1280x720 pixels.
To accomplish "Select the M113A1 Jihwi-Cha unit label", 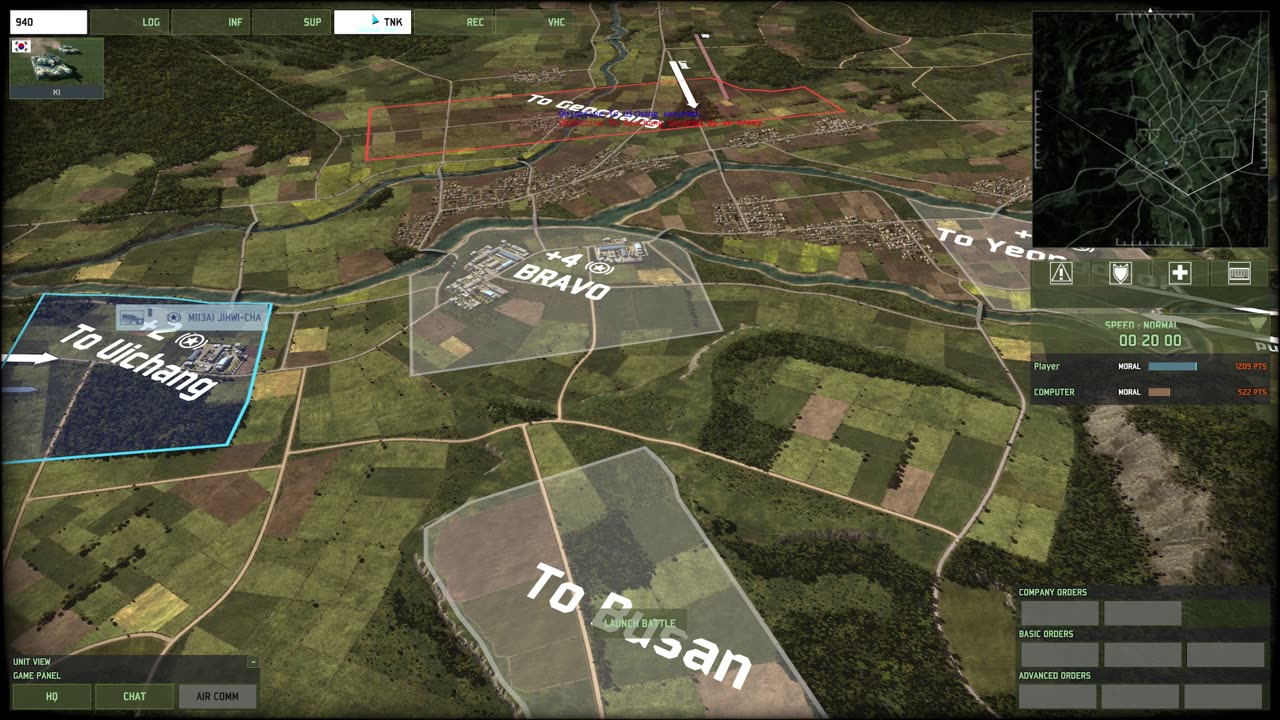I will click(x=193, y=318).
